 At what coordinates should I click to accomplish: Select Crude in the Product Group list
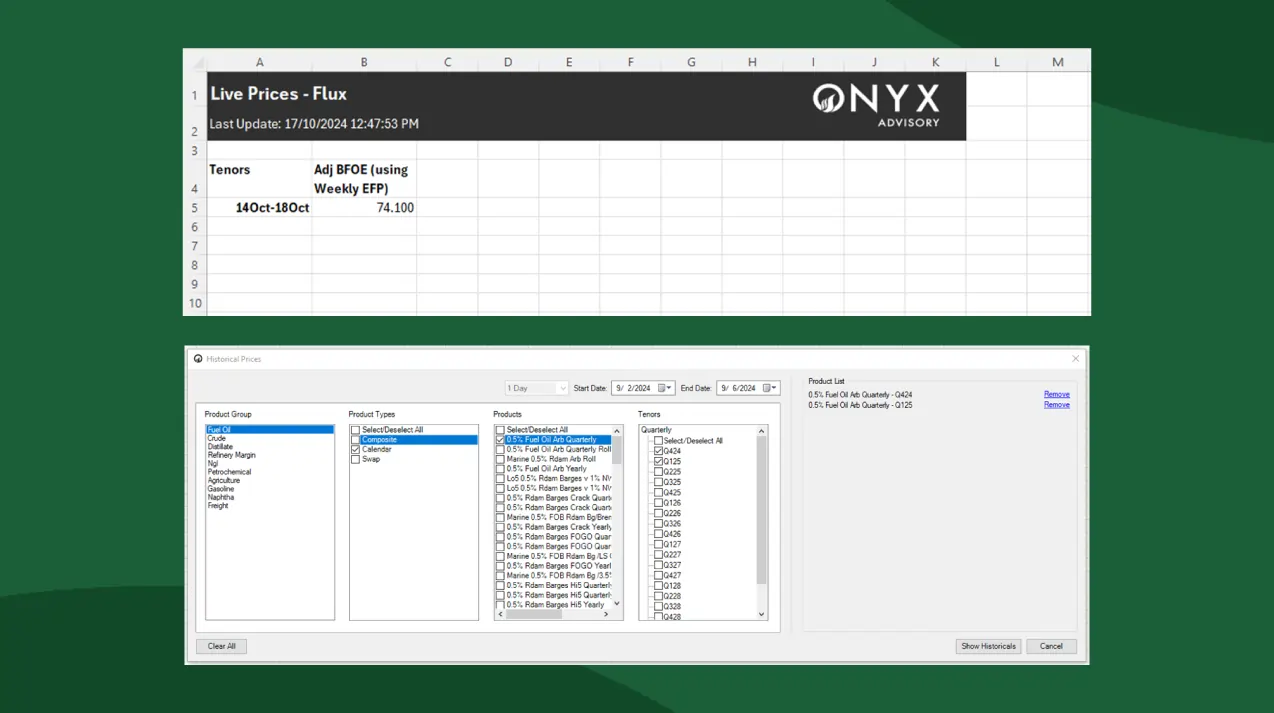pyautogui.click(x=216, y=438)
